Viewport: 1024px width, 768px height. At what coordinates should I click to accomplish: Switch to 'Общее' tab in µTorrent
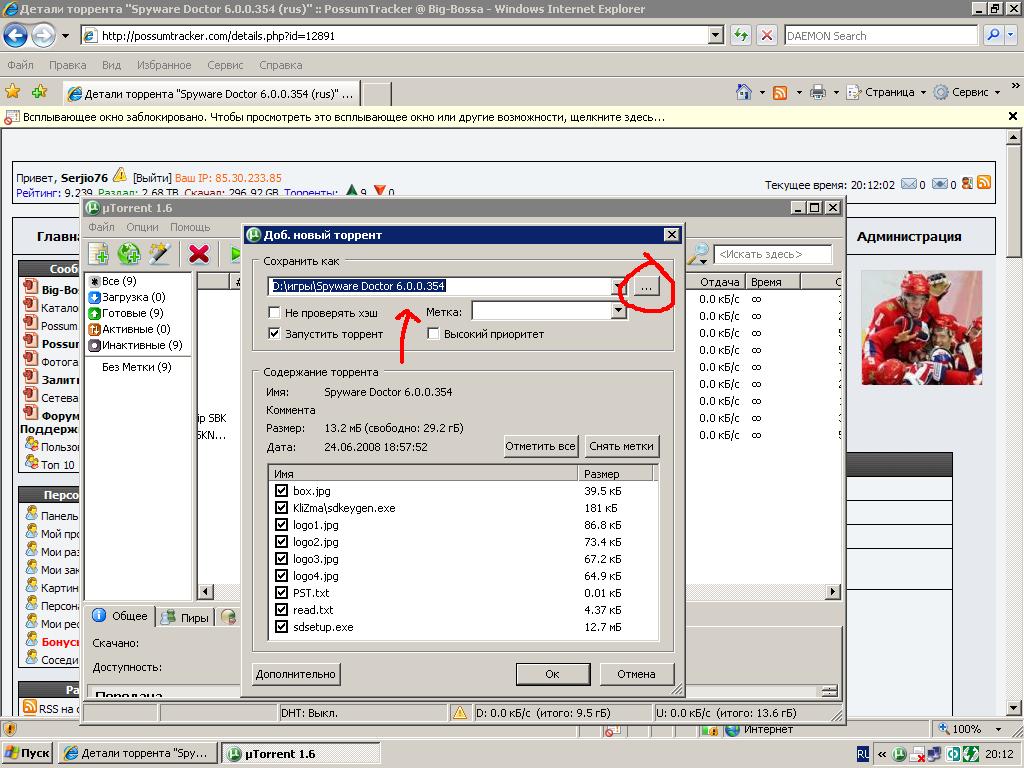coord(121,616)
